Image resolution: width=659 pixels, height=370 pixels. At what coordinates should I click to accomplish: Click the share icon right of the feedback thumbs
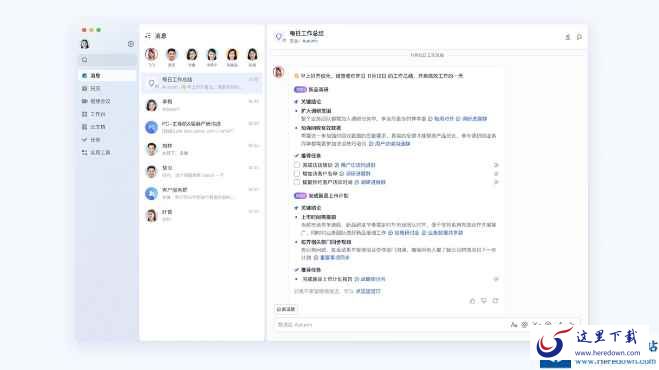pyautogui.click(x=496, y=301)
